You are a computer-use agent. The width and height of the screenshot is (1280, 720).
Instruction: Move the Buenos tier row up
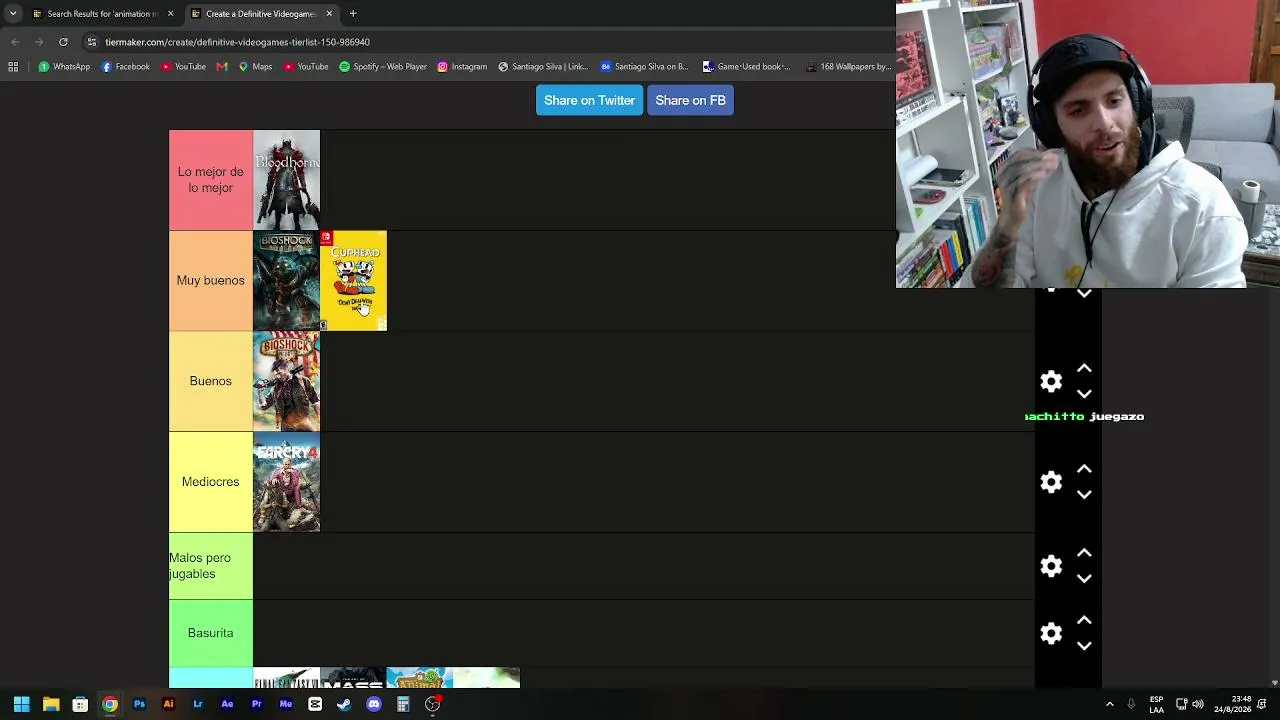pos(1084,369)
